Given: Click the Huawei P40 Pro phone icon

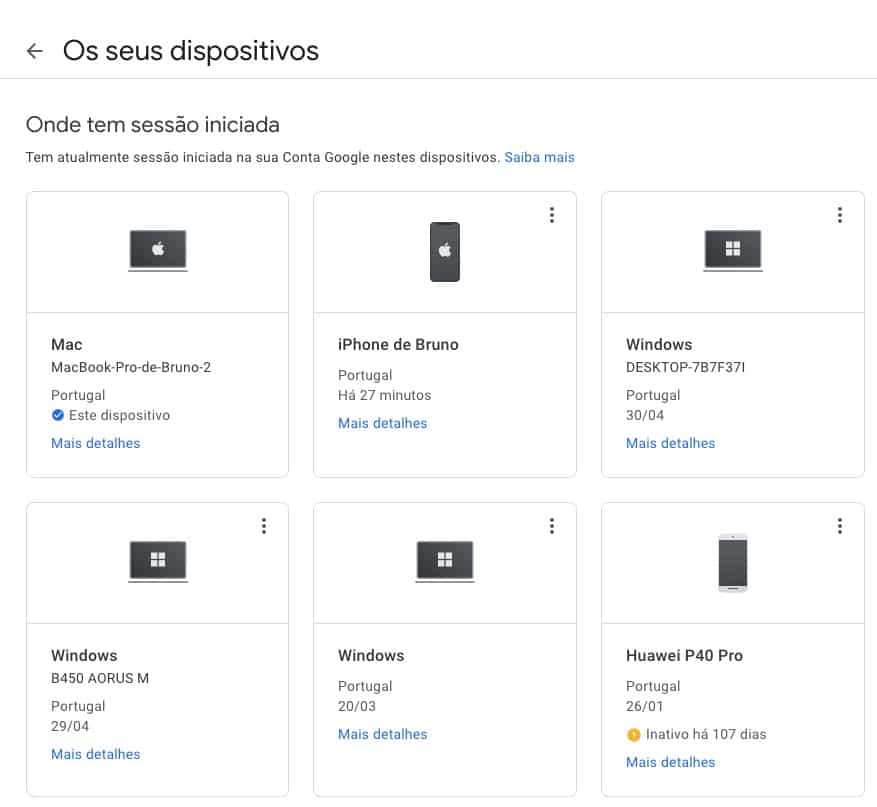Looking at the screenshot, I should 733,563.
